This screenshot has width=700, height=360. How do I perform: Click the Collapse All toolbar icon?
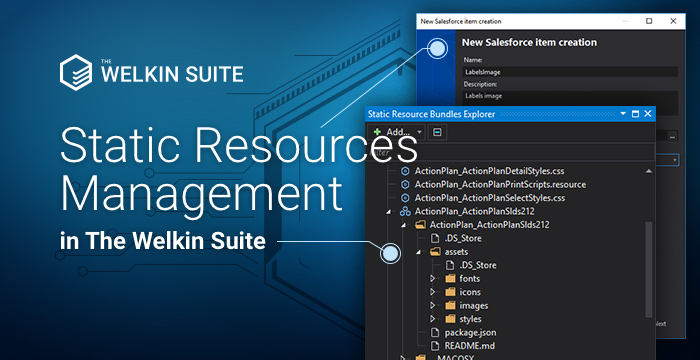437,132
